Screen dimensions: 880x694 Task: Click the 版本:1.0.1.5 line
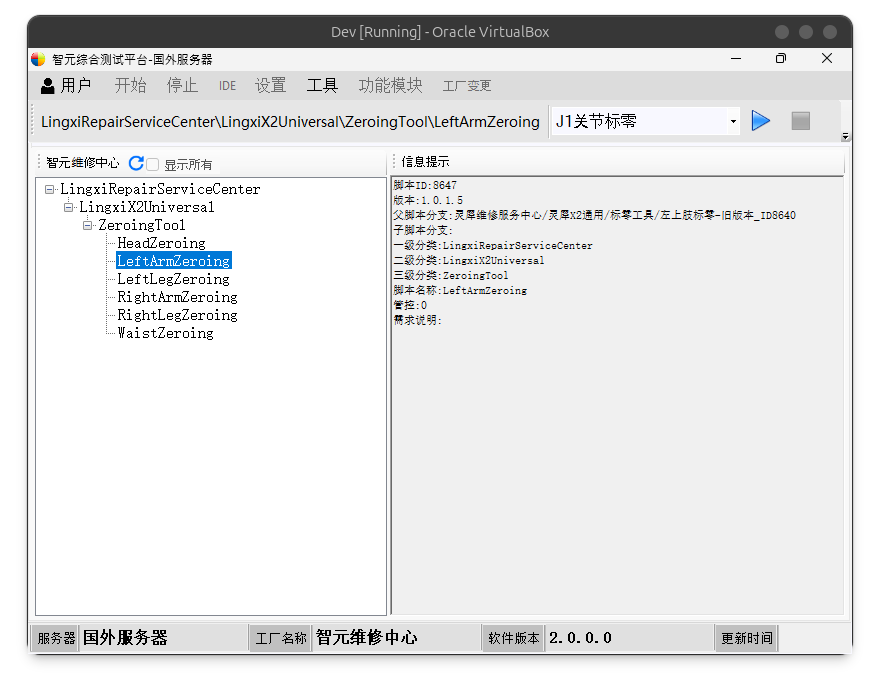click(x=428, y=200)
